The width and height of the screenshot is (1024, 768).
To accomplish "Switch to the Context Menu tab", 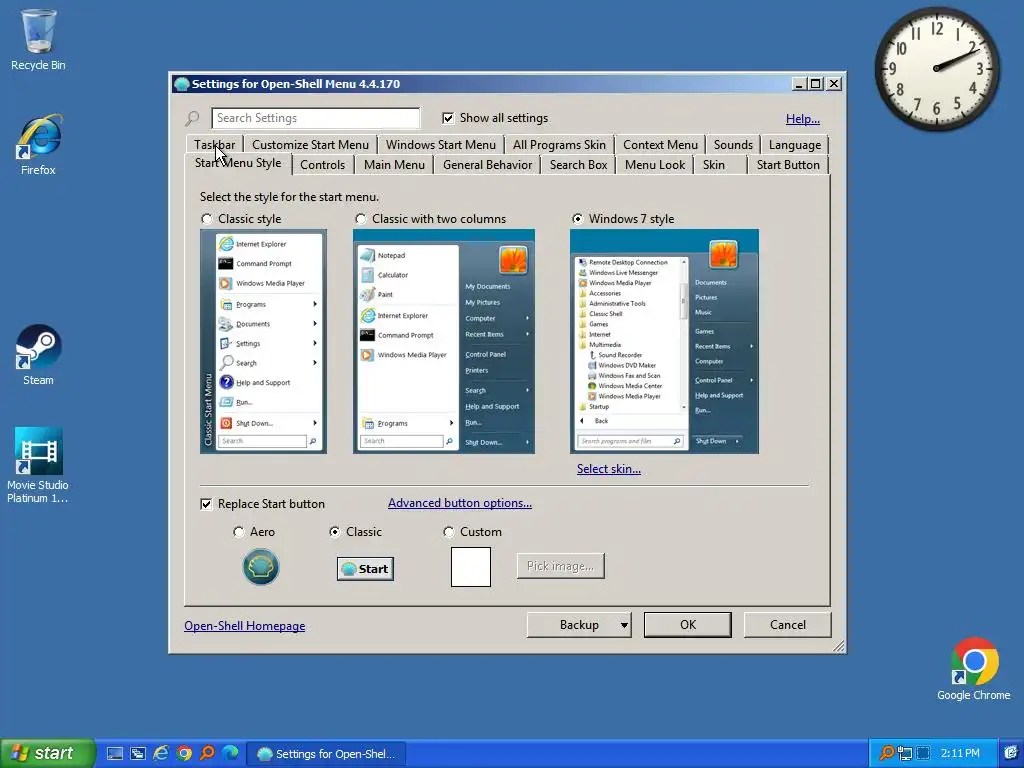I will [x=660, y=145].
